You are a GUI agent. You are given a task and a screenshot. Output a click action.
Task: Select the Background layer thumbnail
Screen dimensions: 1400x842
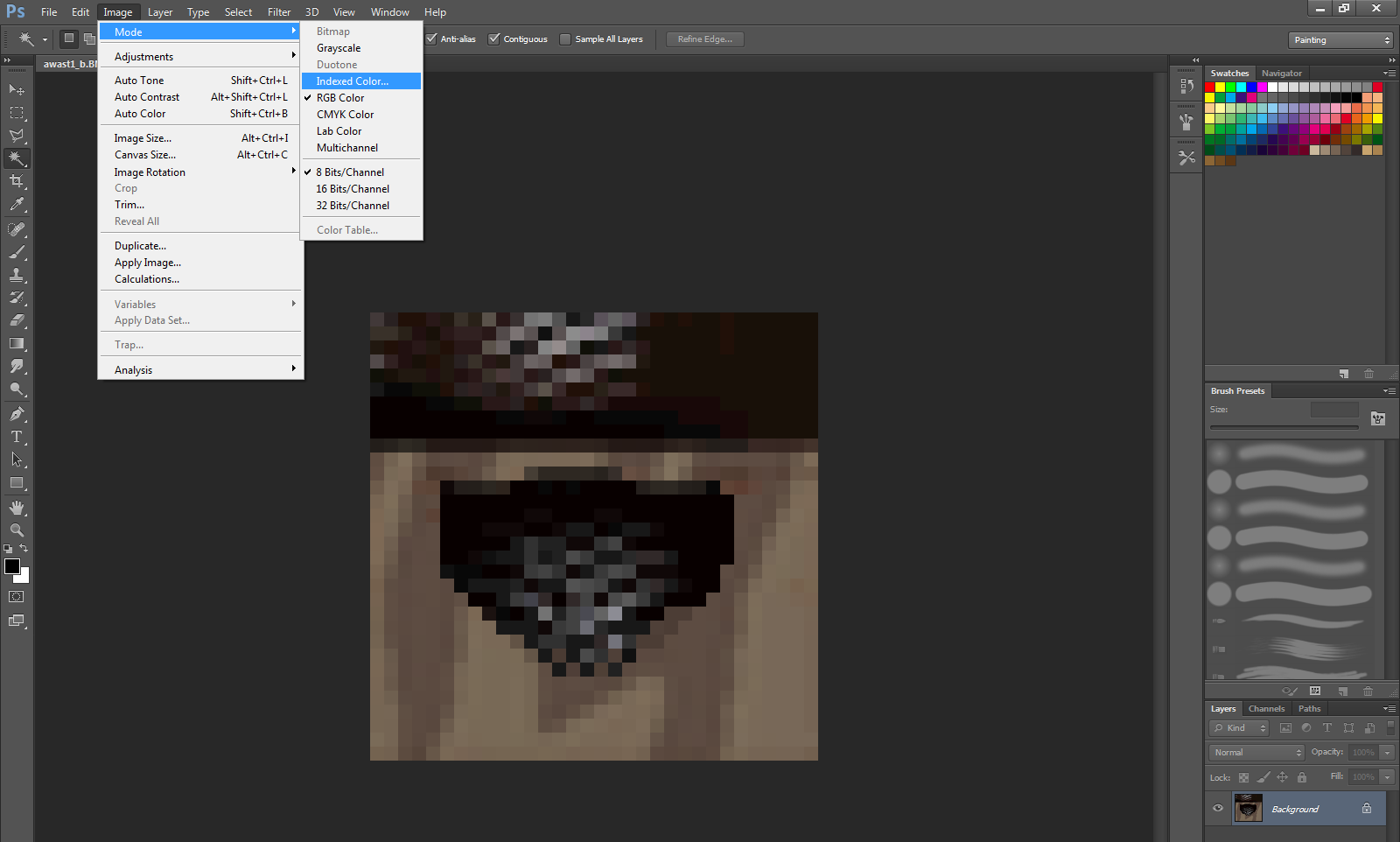pyautogui.click(x=1248, y=808)
